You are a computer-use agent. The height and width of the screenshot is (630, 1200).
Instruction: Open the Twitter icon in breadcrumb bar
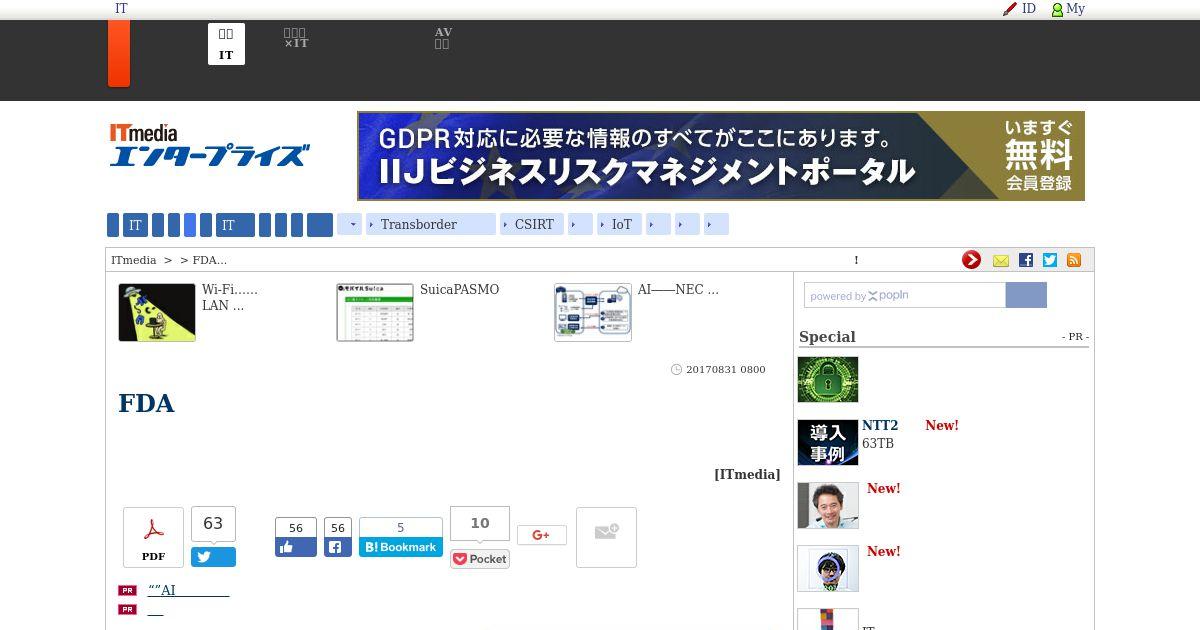point(1050,260)
